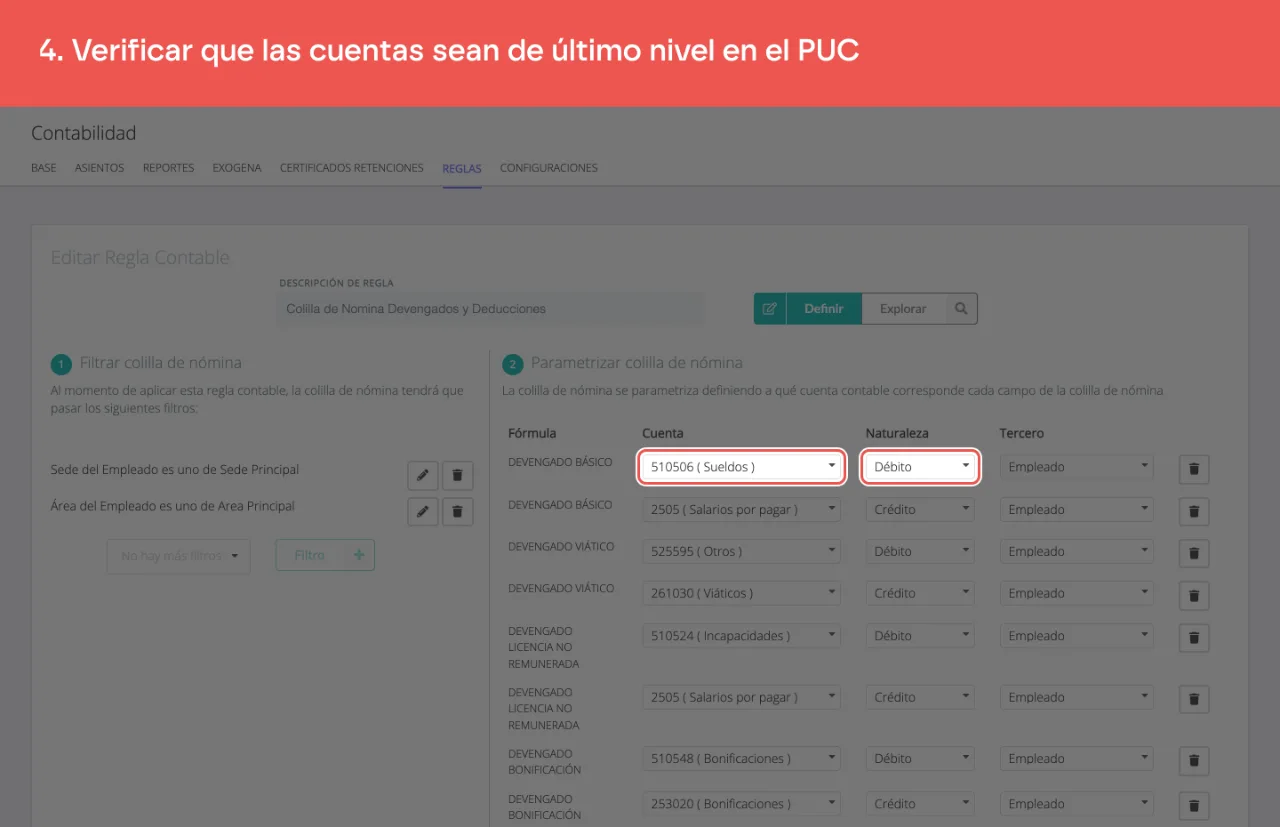Image resolution: width=1280 pixels, height=827 pixels.
Task: Delete the DEVENGADO BÁSICO Salarios por pagar row
Action: (1194, 511)
